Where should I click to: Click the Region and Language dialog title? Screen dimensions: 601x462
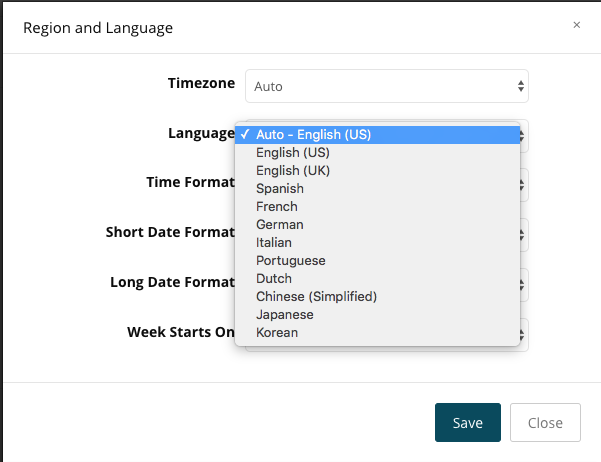click(x=98, y=28)
